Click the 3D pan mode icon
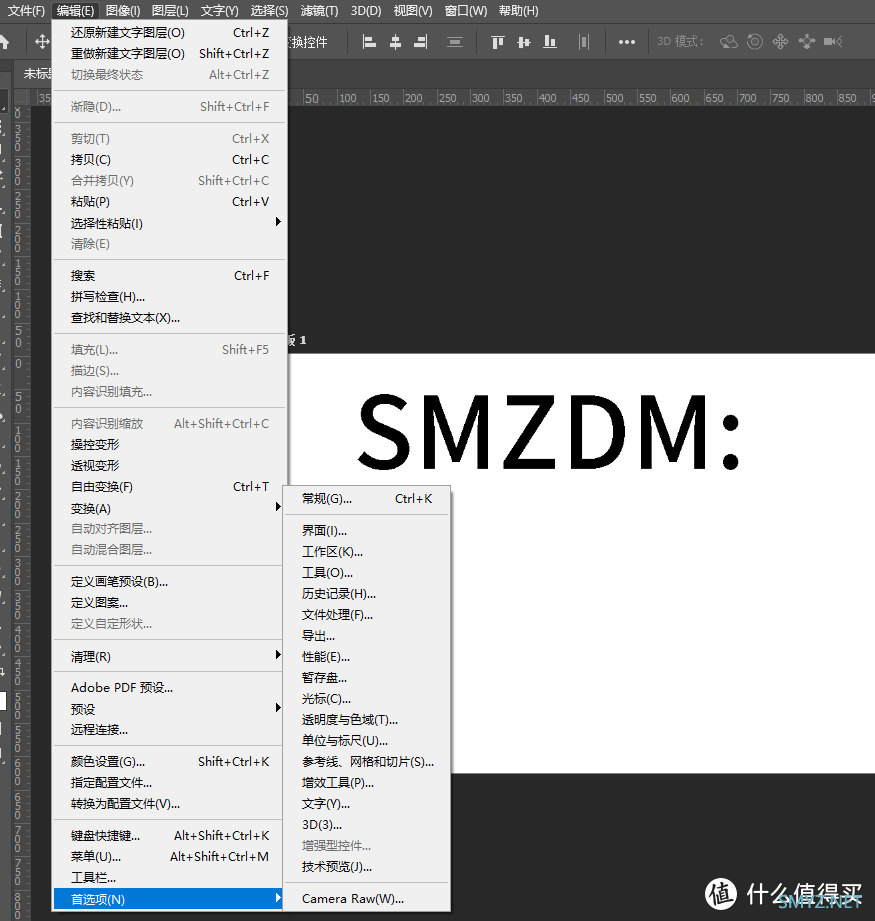This screenshot has height=921, width=875. (x=780, y=42)
